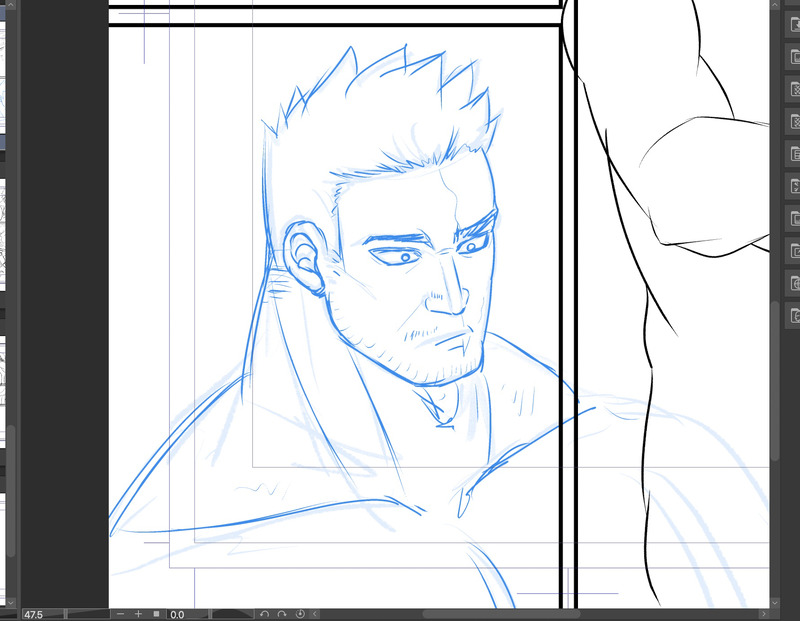This screenshot has width=800, height=621.
Task: Reset the canvas rotation
Action: point(300,614)
